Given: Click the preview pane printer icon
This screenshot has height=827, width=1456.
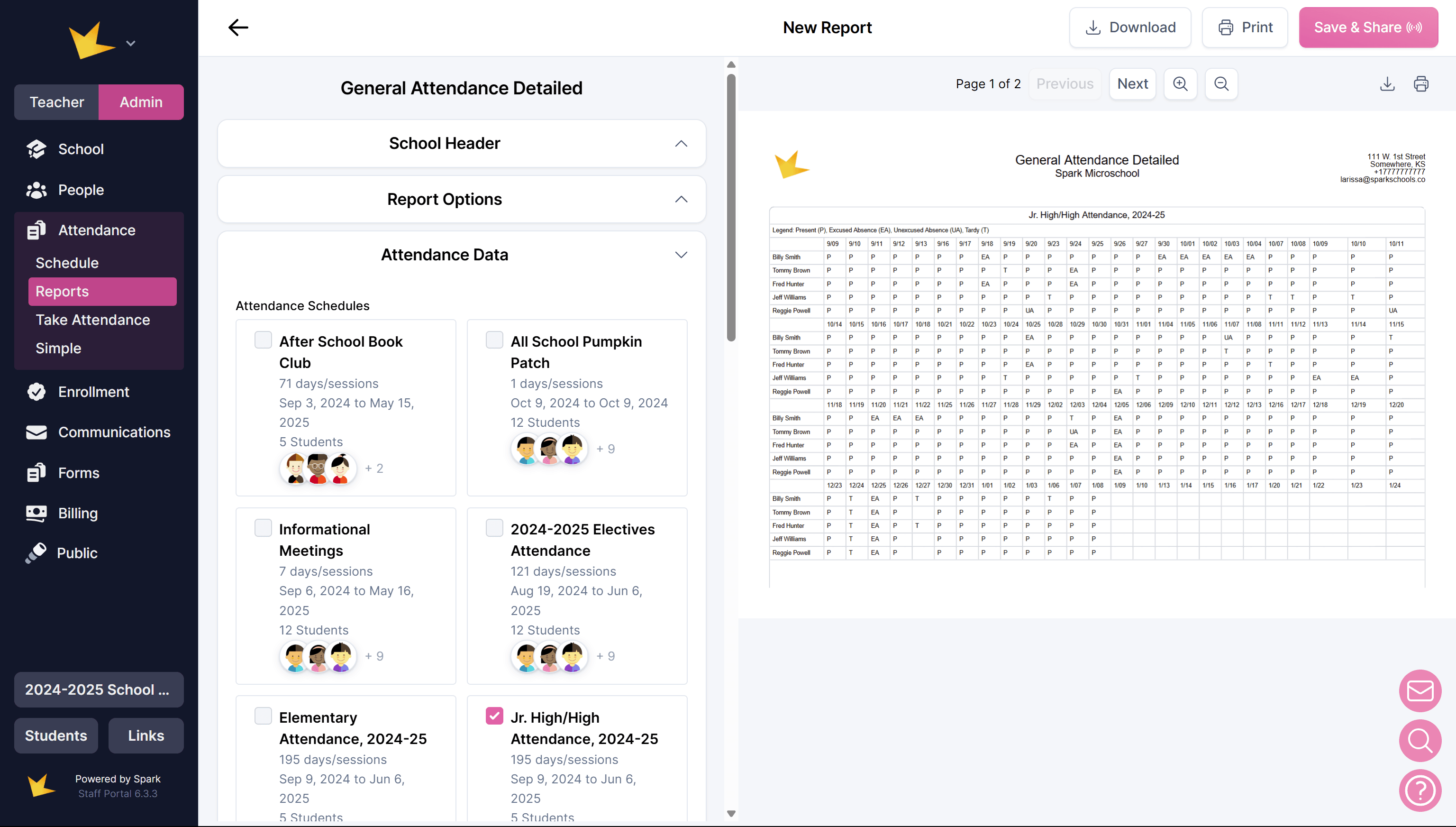Looking at the screenshot, I should [1421, 84].
